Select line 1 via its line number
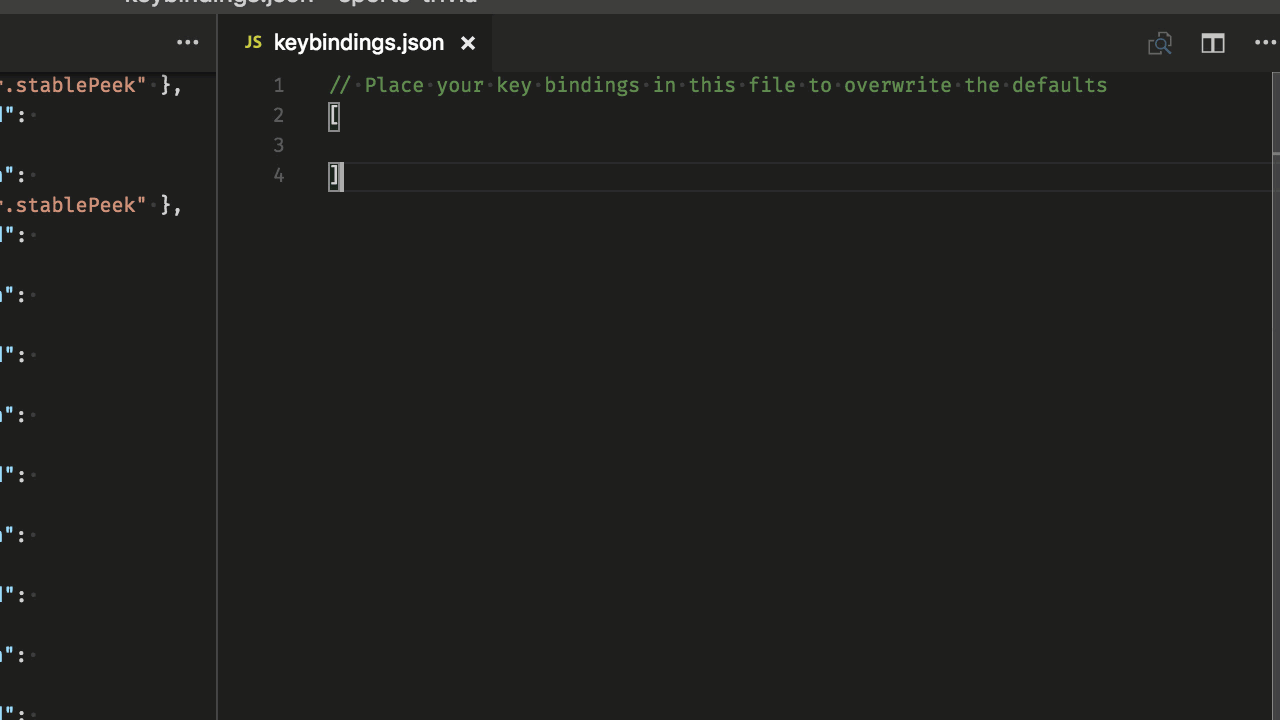 click(x=279, y=85)
